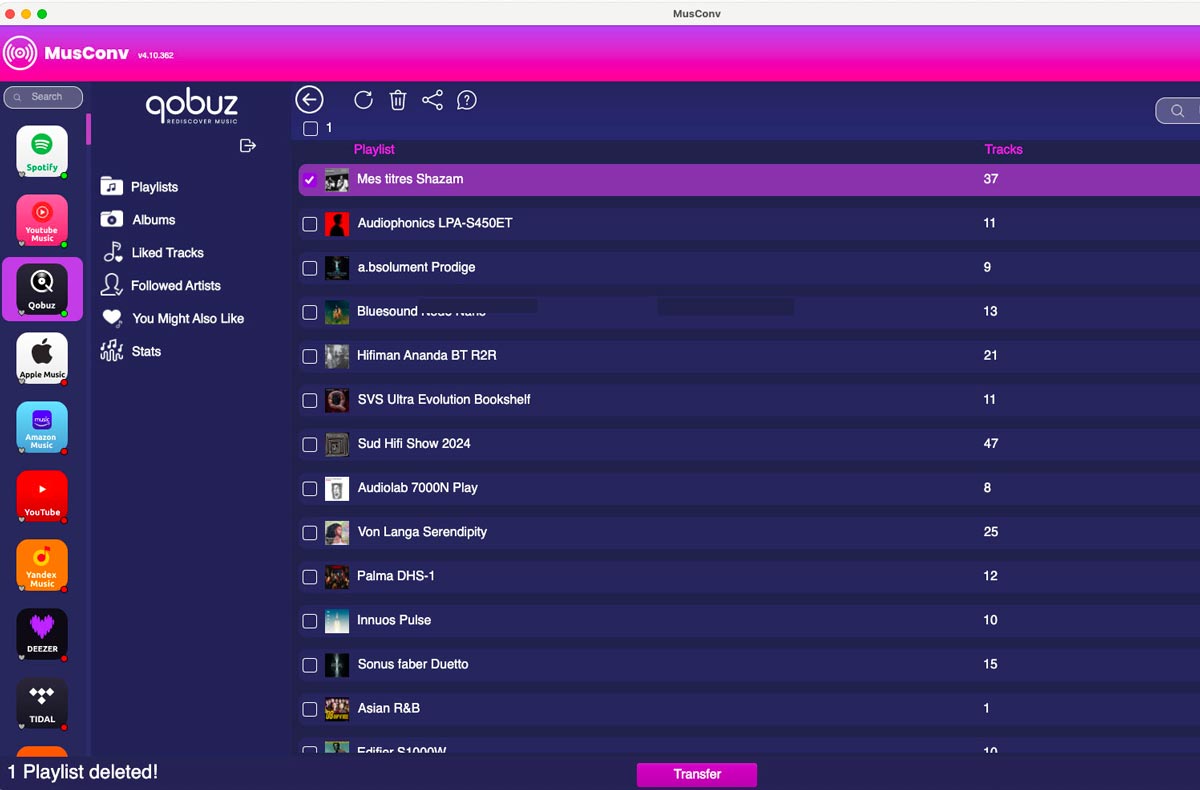Uncheck the Mes titres Shazam checkbox
Screen dimensions: 1200x790
pos(310,180)
